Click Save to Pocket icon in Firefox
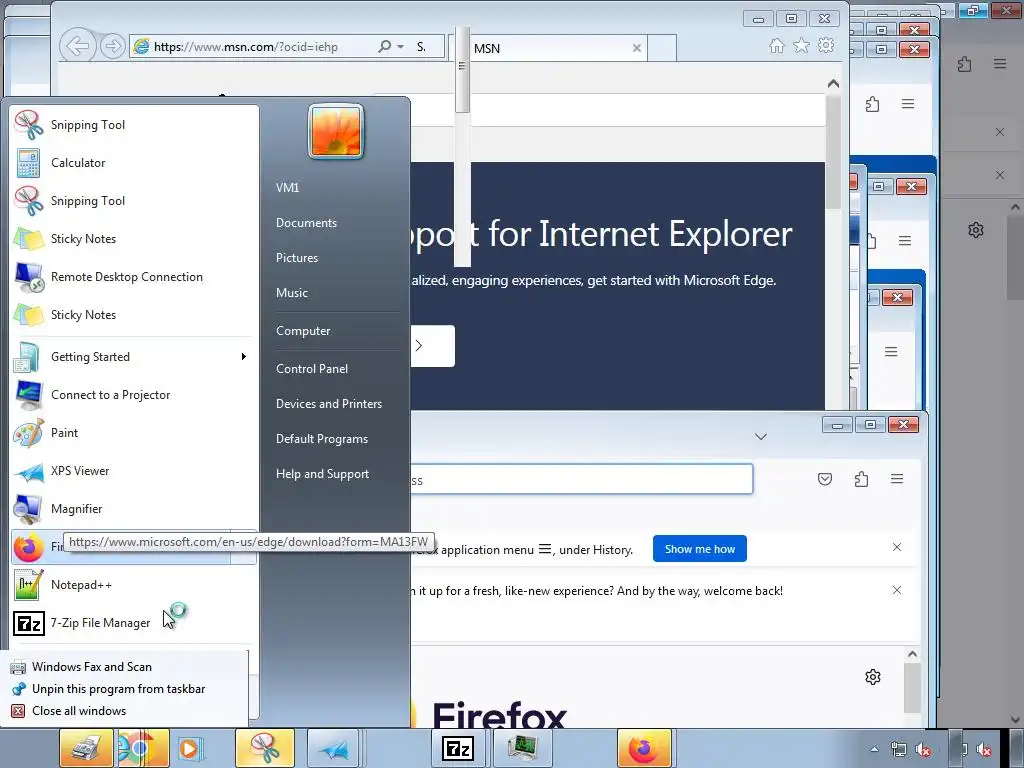The height and width of the screenshot is (768, 1024). coord(825,479)
